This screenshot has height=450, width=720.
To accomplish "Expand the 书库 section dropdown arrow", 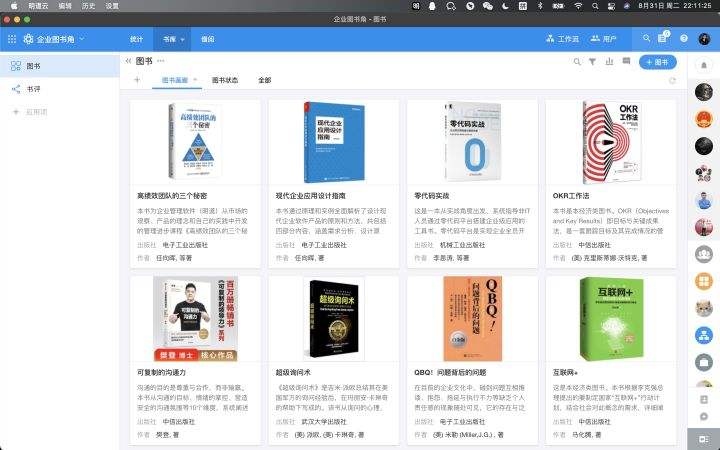I will pos(183,39).
